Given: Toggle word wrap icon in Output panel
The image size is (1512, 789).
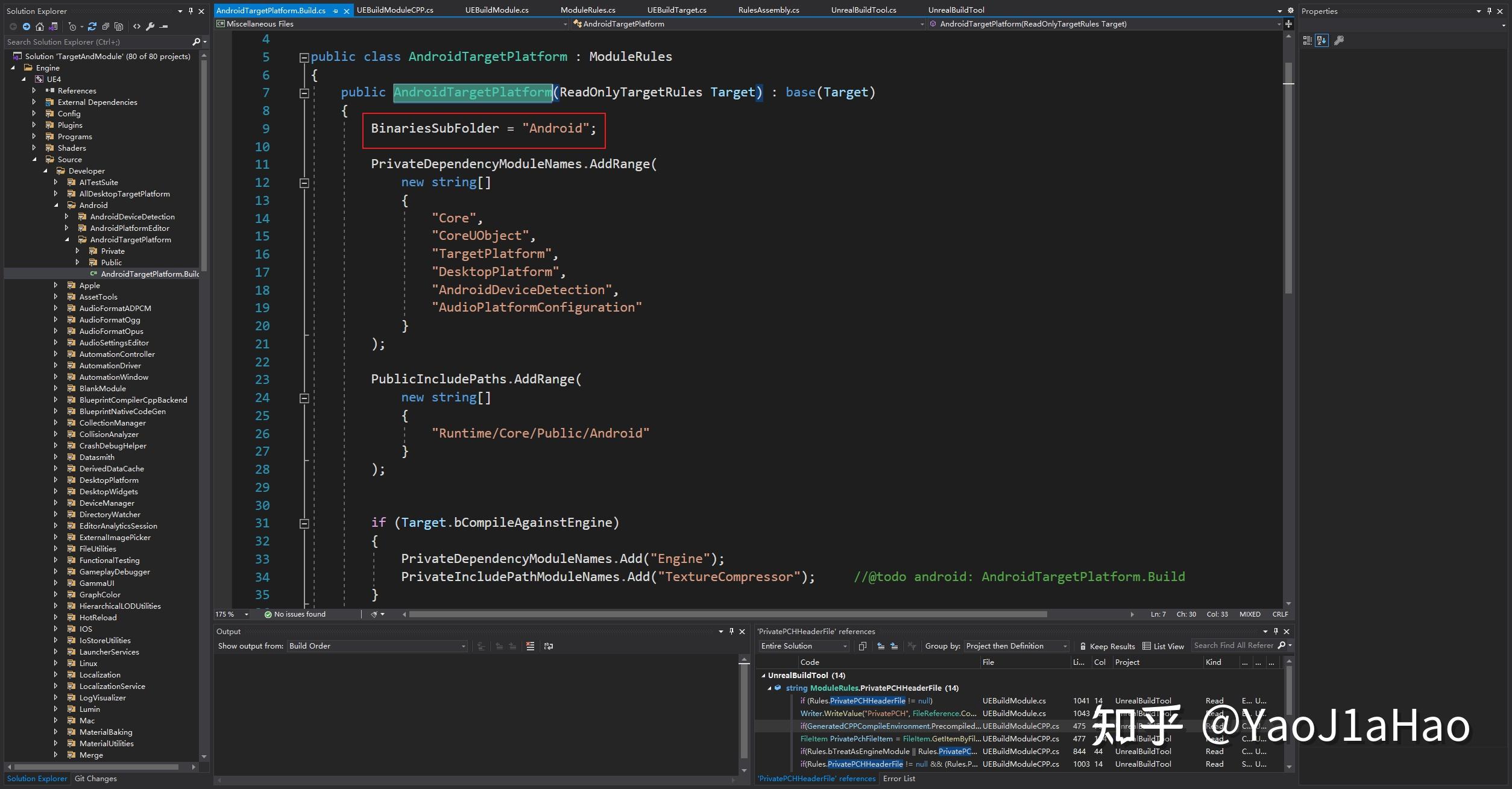Looking at the screenshot, I should point(548,646).
